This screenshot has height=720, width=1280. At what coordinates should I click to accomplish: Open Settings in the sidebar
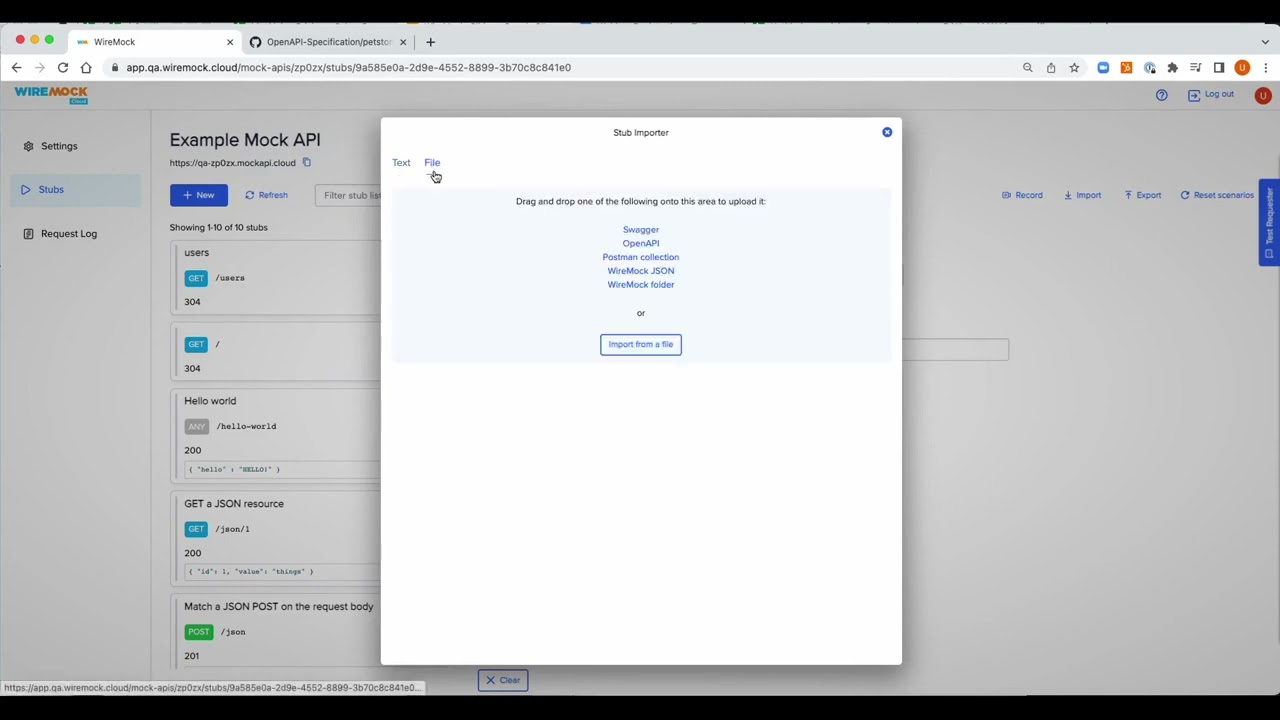tap(76, 146)
